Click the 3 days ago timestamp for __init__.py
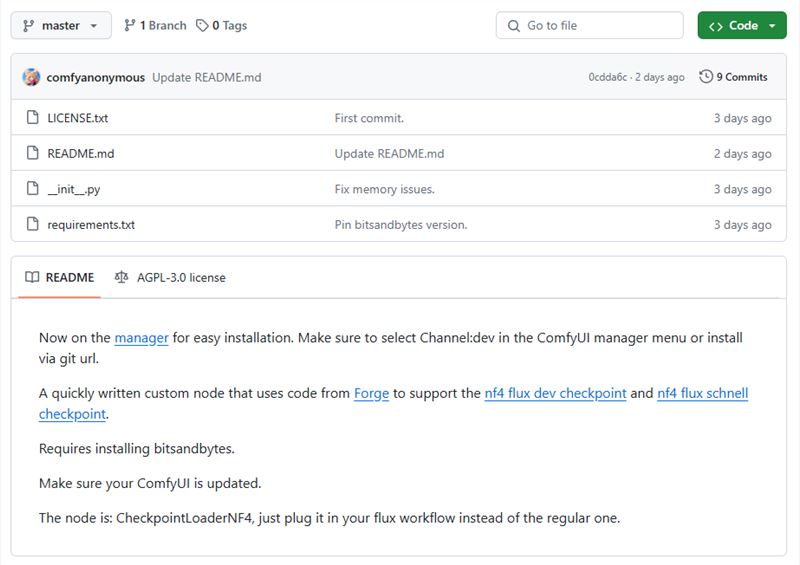The width and height of the screenshot is (800, 565). (742, 189)
